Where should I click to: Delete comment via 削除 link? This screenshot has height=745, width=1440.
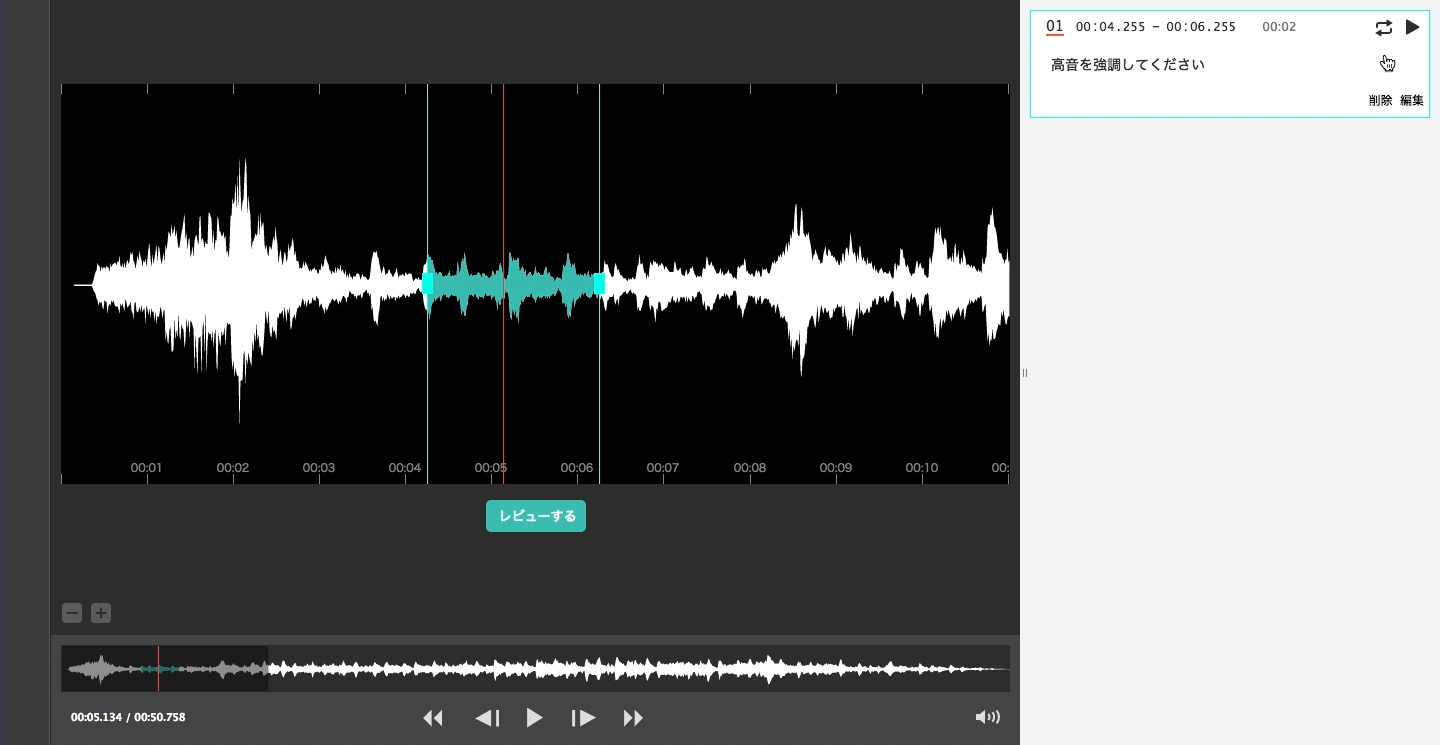point(1380,100)
